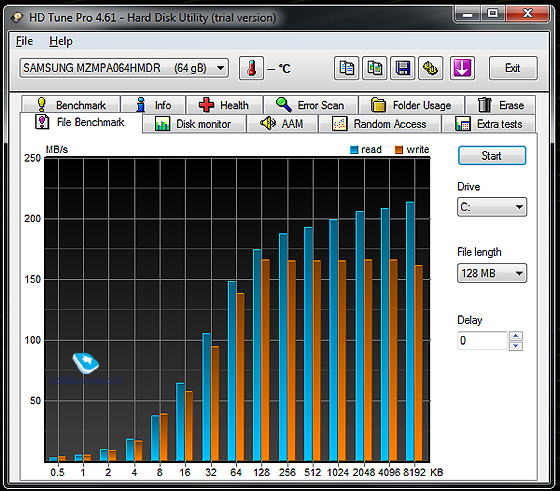Screen dimensions: 560x491
Task: Open the Random Access tab
Action: click(x=380, y=124)
